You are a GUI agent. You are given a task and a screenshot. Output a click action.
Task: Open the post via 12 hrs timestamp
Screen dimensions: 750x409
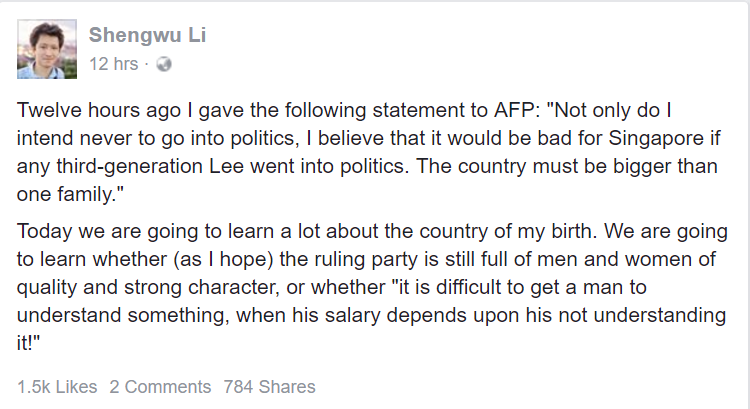[x=113, y=63]
